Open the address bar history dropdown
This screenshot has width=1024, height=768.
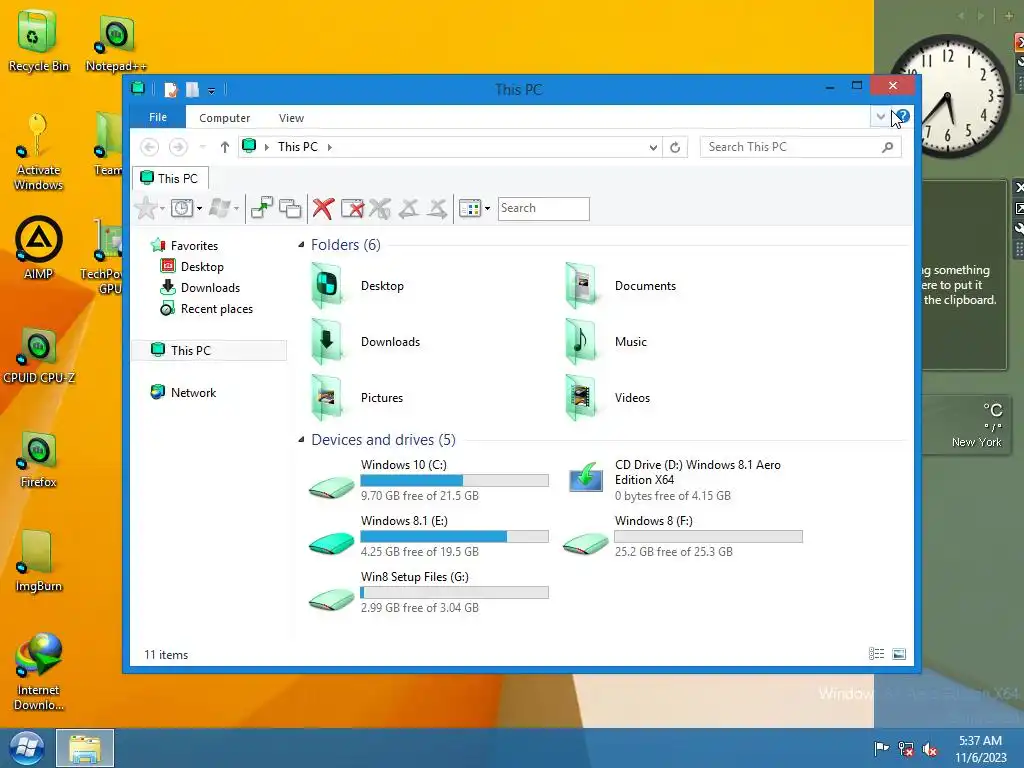tap(653, 148)
